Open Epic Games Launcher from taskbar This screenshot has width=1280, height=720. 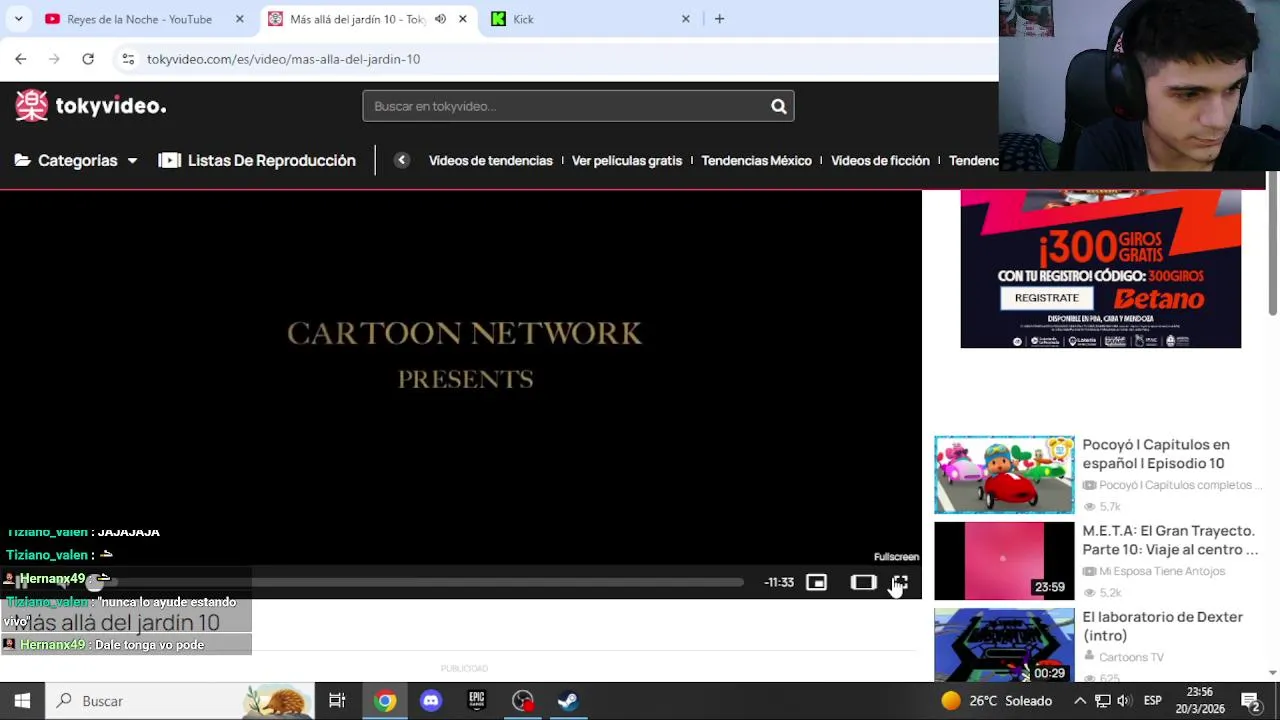click(477, 701)
